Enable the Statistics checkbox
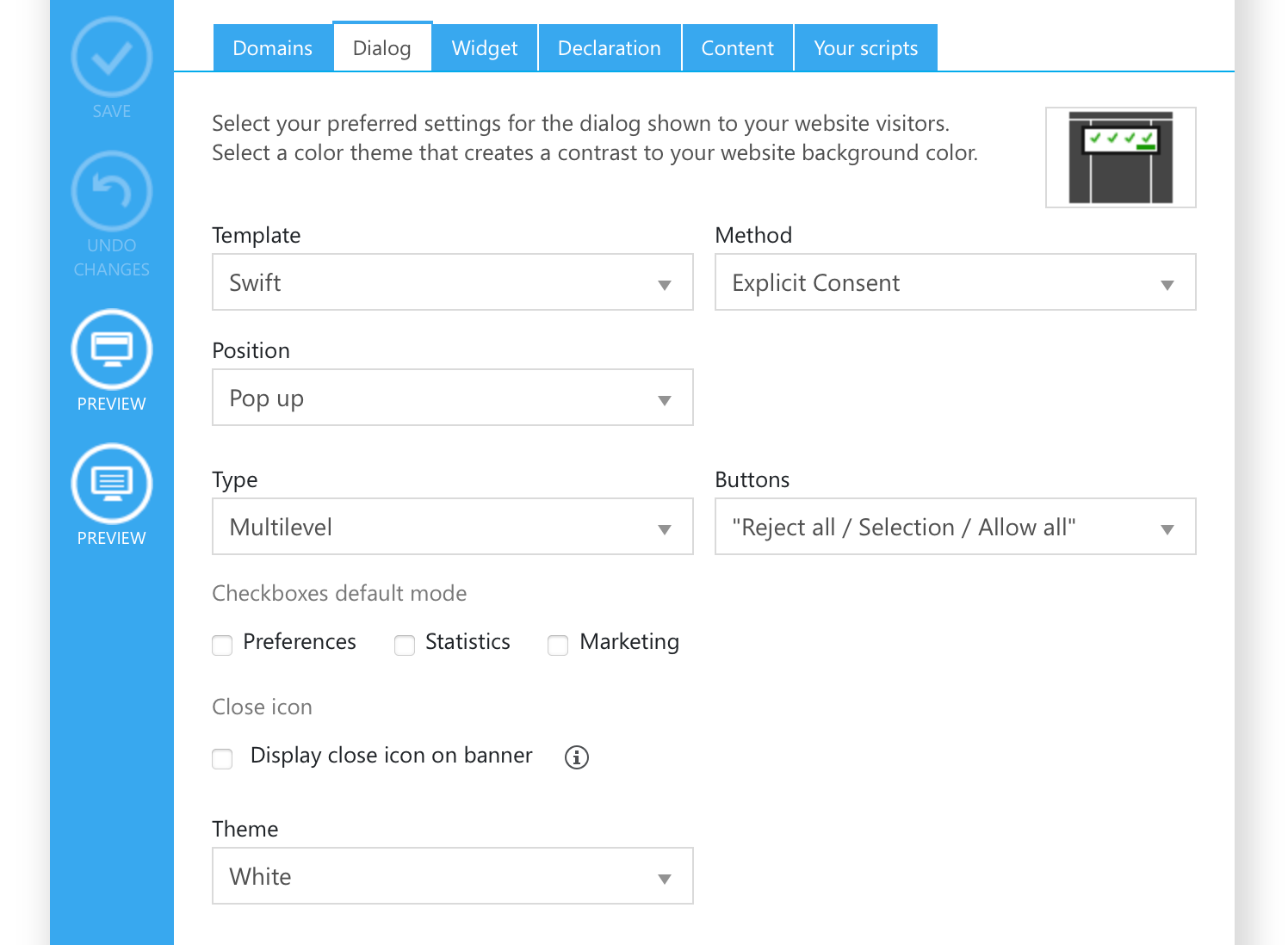The width and height of the screenshot is (1288, 945). 405,645
